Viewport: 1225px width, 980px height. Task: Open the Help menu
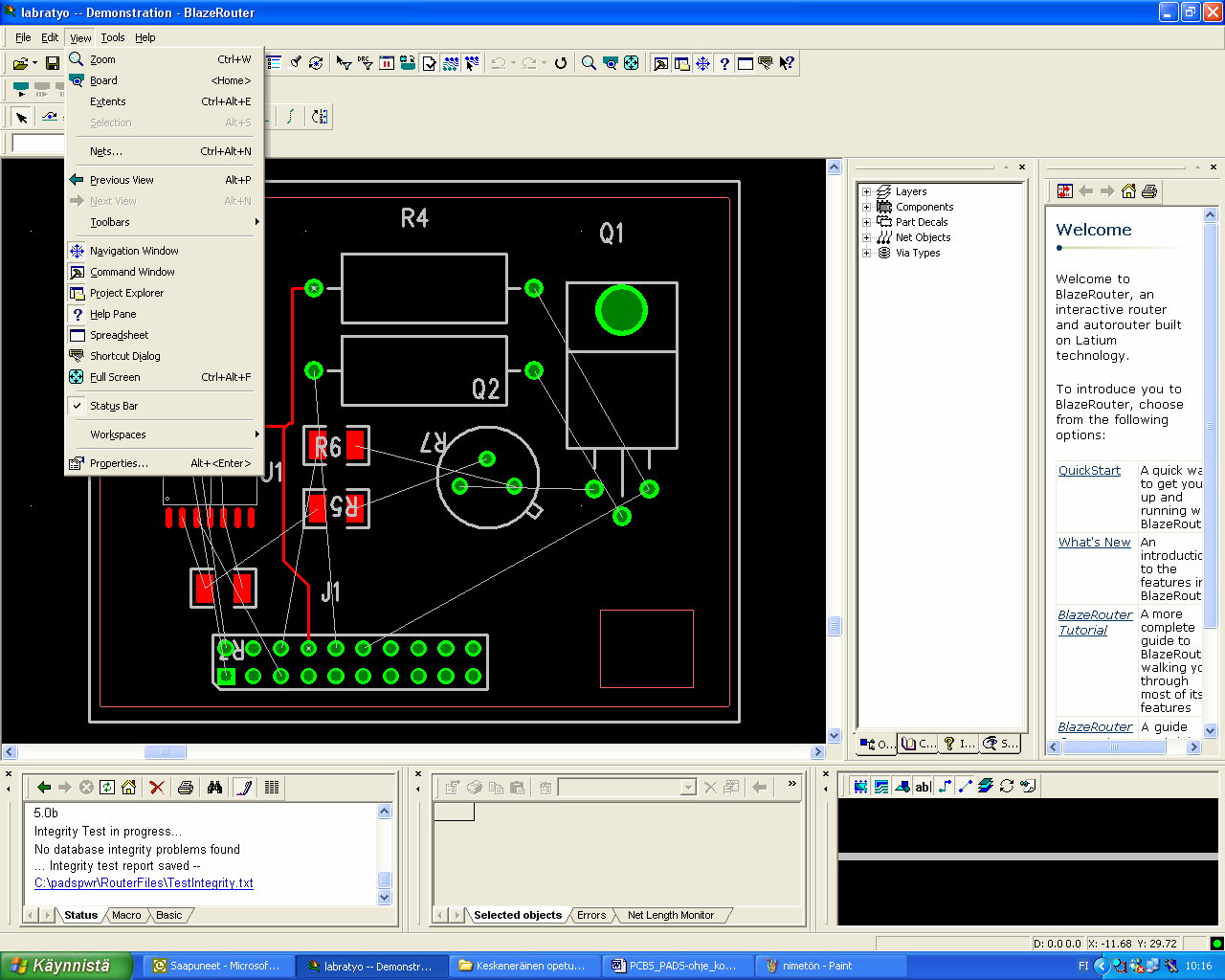(x=145, y=37)
